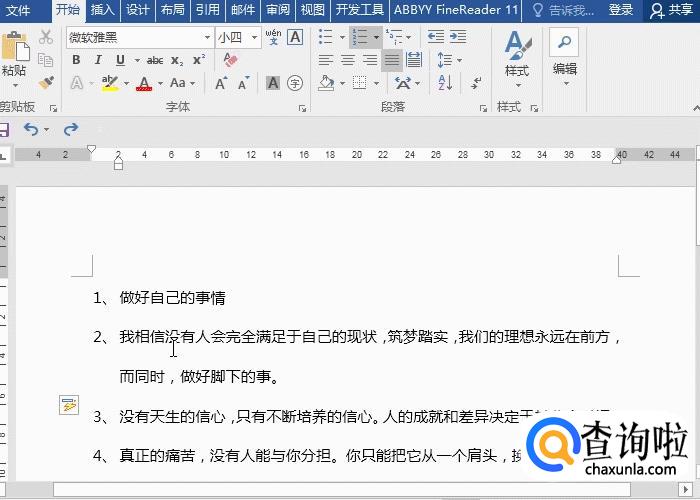Switch to the 插入 ribbon tab

point(102,10)
